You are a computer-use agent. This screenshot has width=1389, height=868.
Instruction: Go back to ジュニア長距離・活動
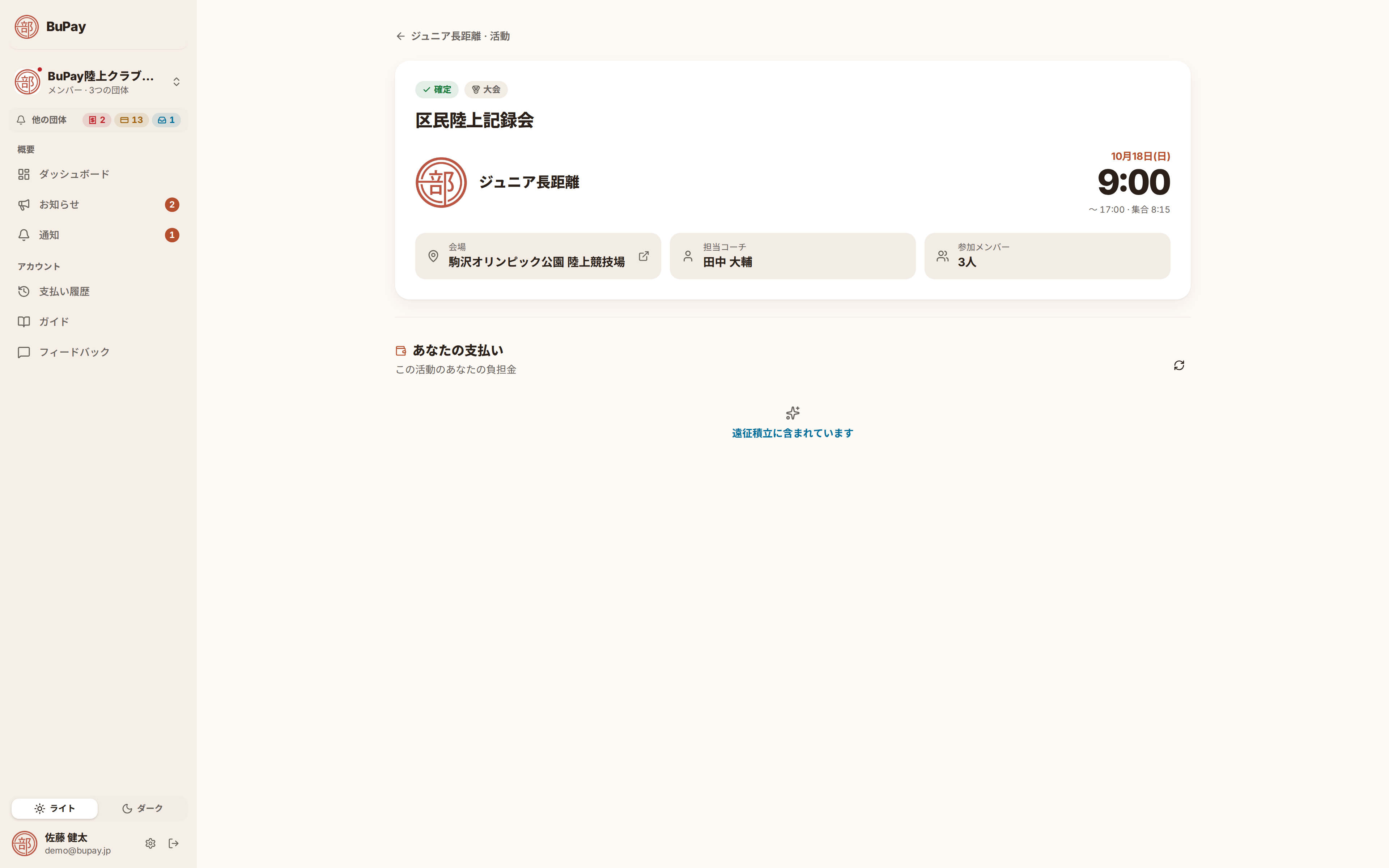pyautogui.click(x=453, y=36)
